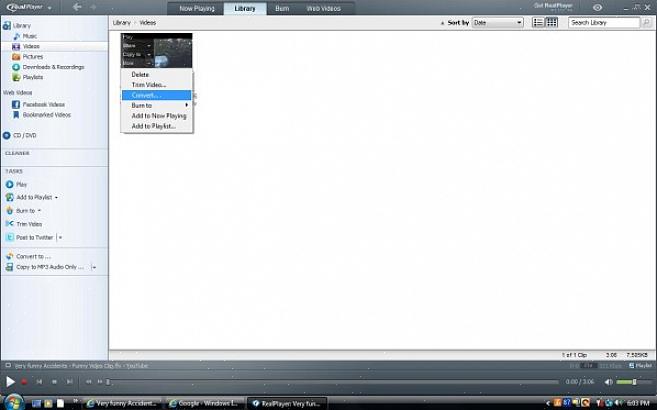Click the rewind button

88,382
